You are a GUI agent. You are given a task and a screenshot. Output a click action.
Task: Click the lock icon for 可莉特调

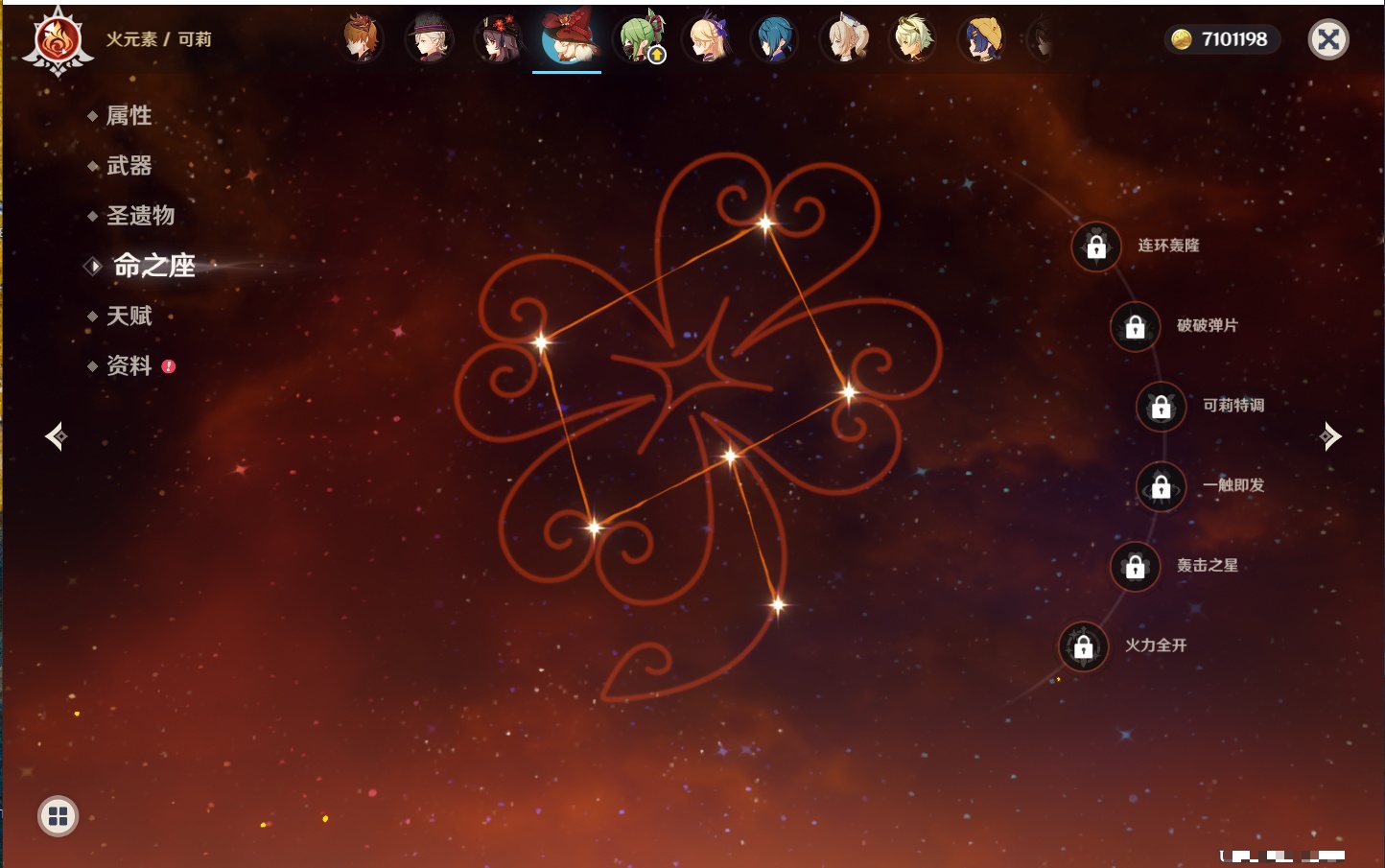coord(1161,407)
